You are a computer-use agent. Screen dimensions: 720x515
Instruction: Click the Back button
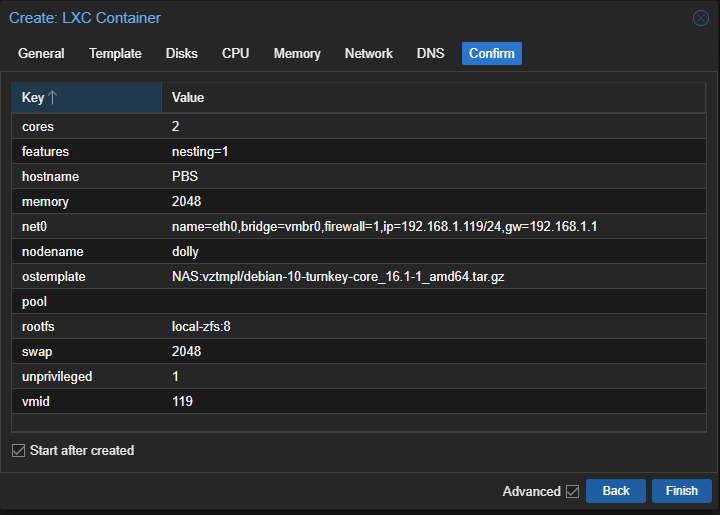616,491
